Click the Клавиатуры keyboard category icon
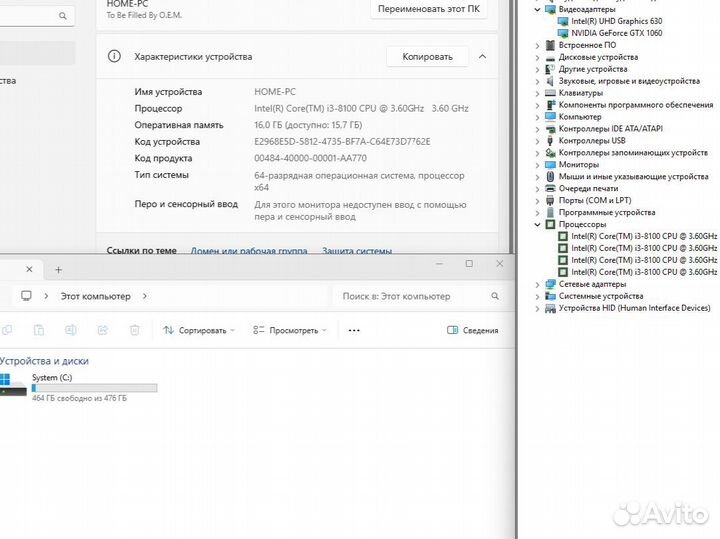This screenshot has width=720, height=539. 551,93
